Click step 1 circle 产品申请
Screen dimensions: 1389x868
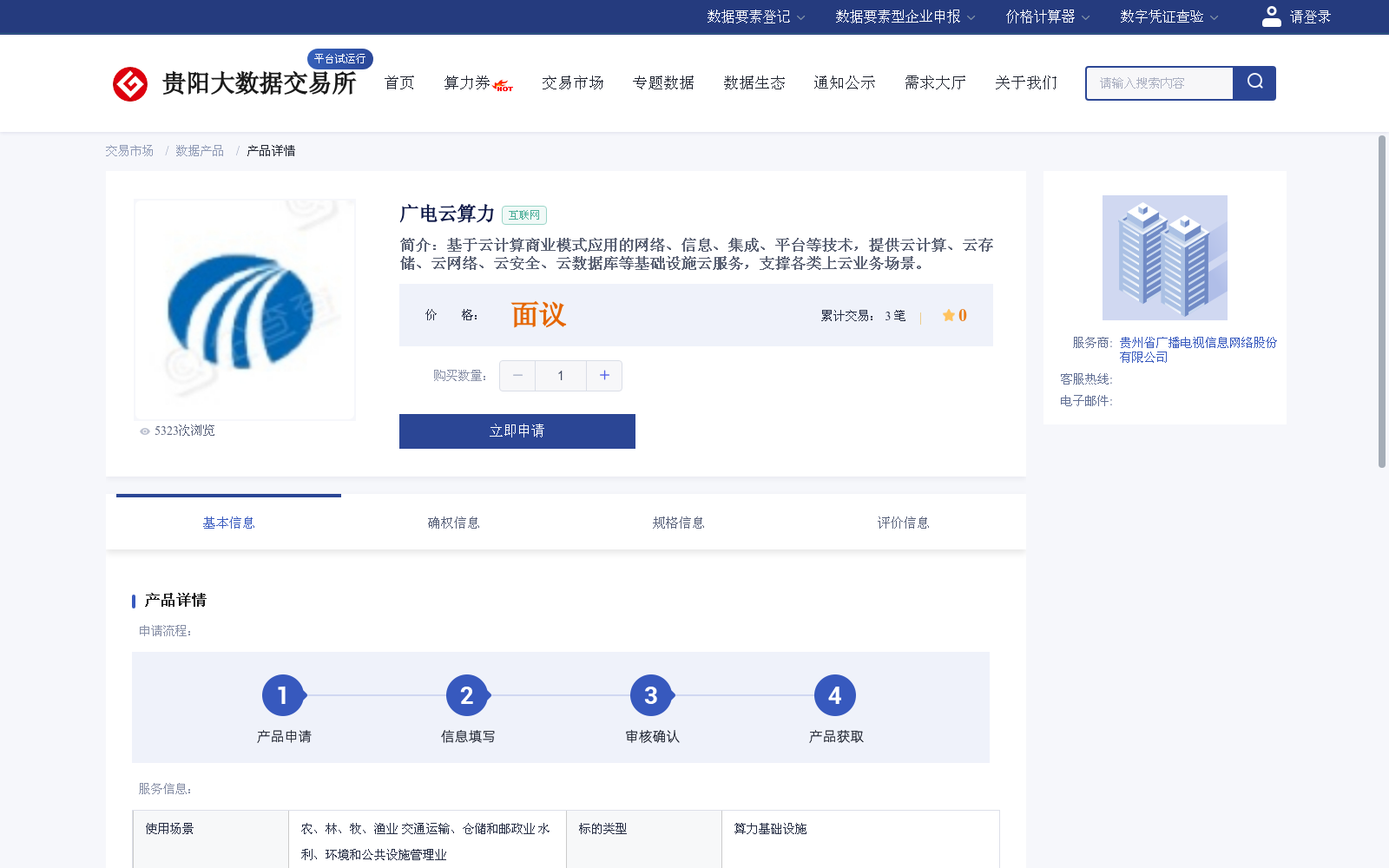pos(283,695)
